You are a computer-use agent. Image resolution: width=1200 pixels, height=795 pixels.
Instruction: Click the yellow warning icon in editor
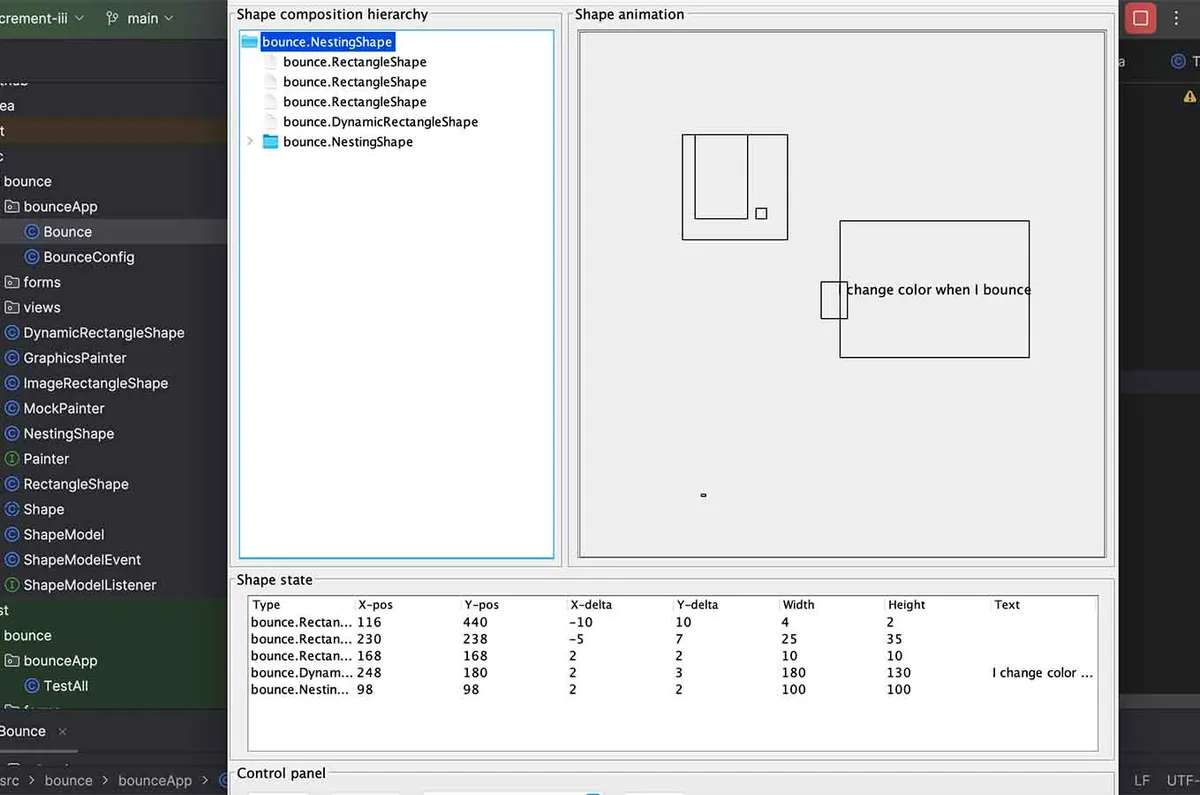[1190, 97]
